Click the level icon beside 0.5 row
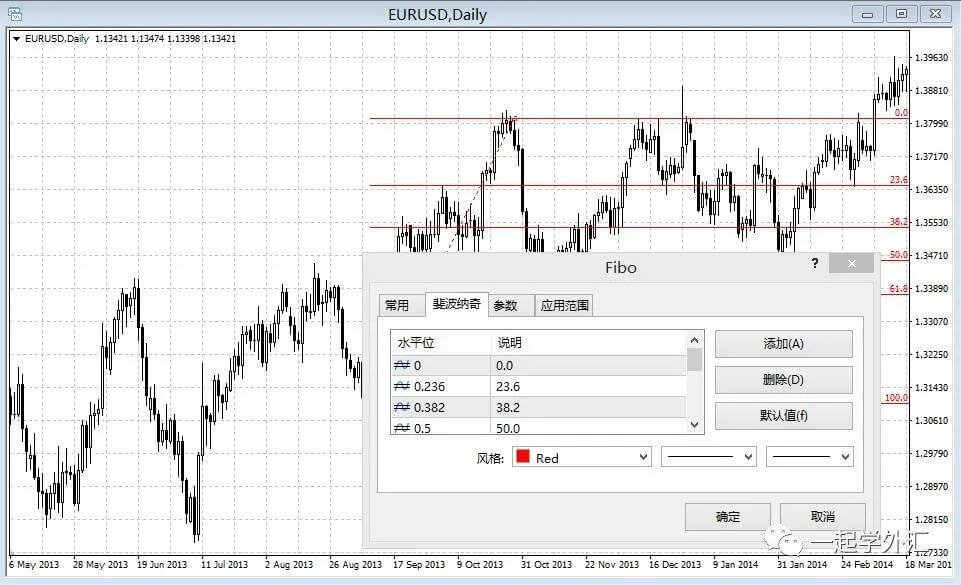 tap(401, 428)
